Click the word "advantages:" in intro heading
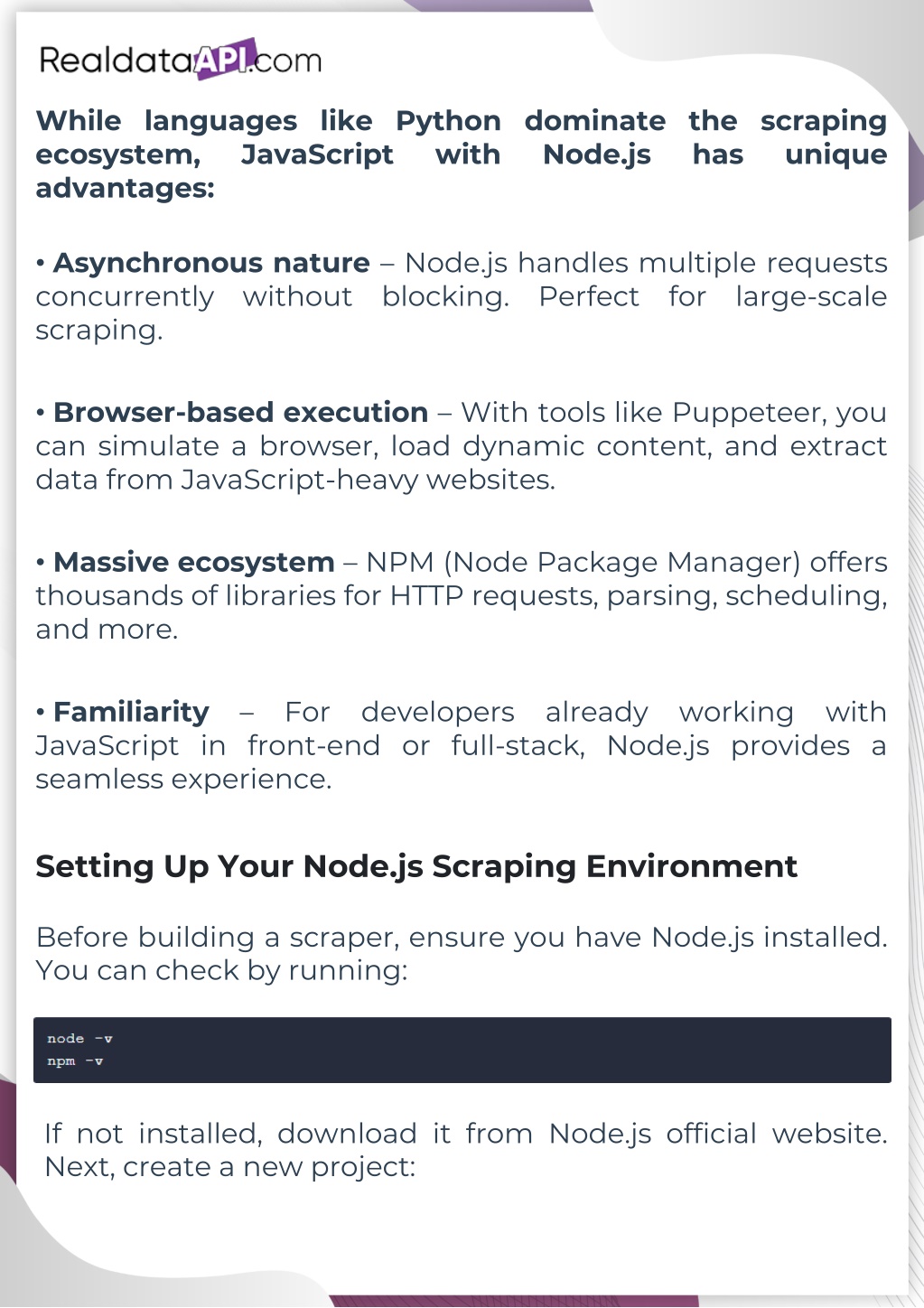Image resolution: width=924 pixels, height=1308 pixels. pyautogui.click(x=125, y=188)
